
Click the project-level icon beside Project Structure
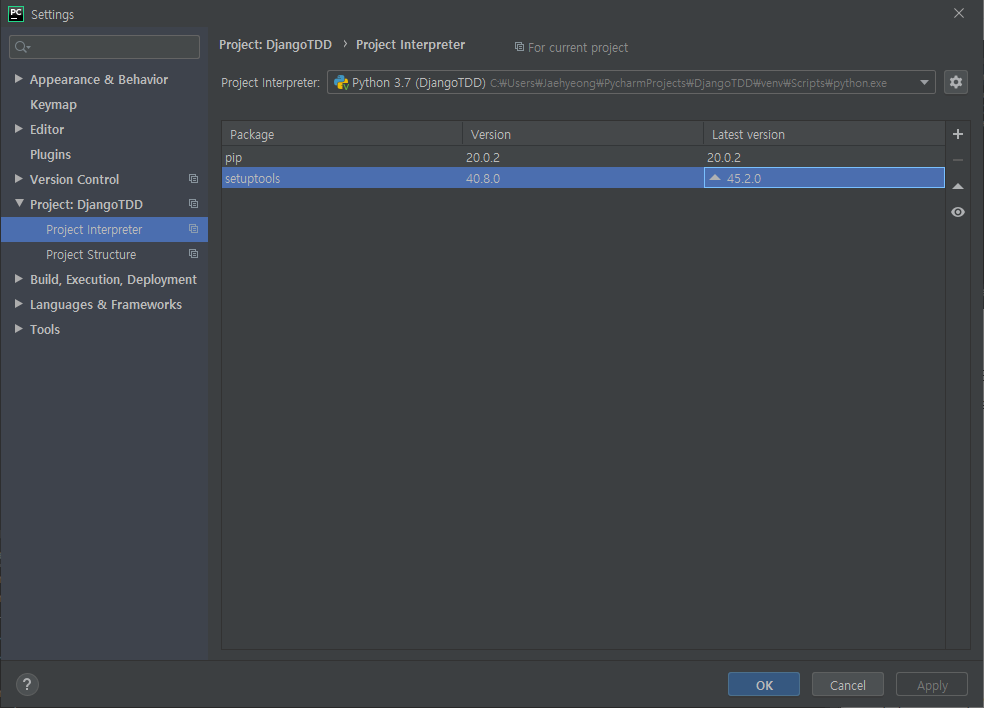[x=193, y=254]
